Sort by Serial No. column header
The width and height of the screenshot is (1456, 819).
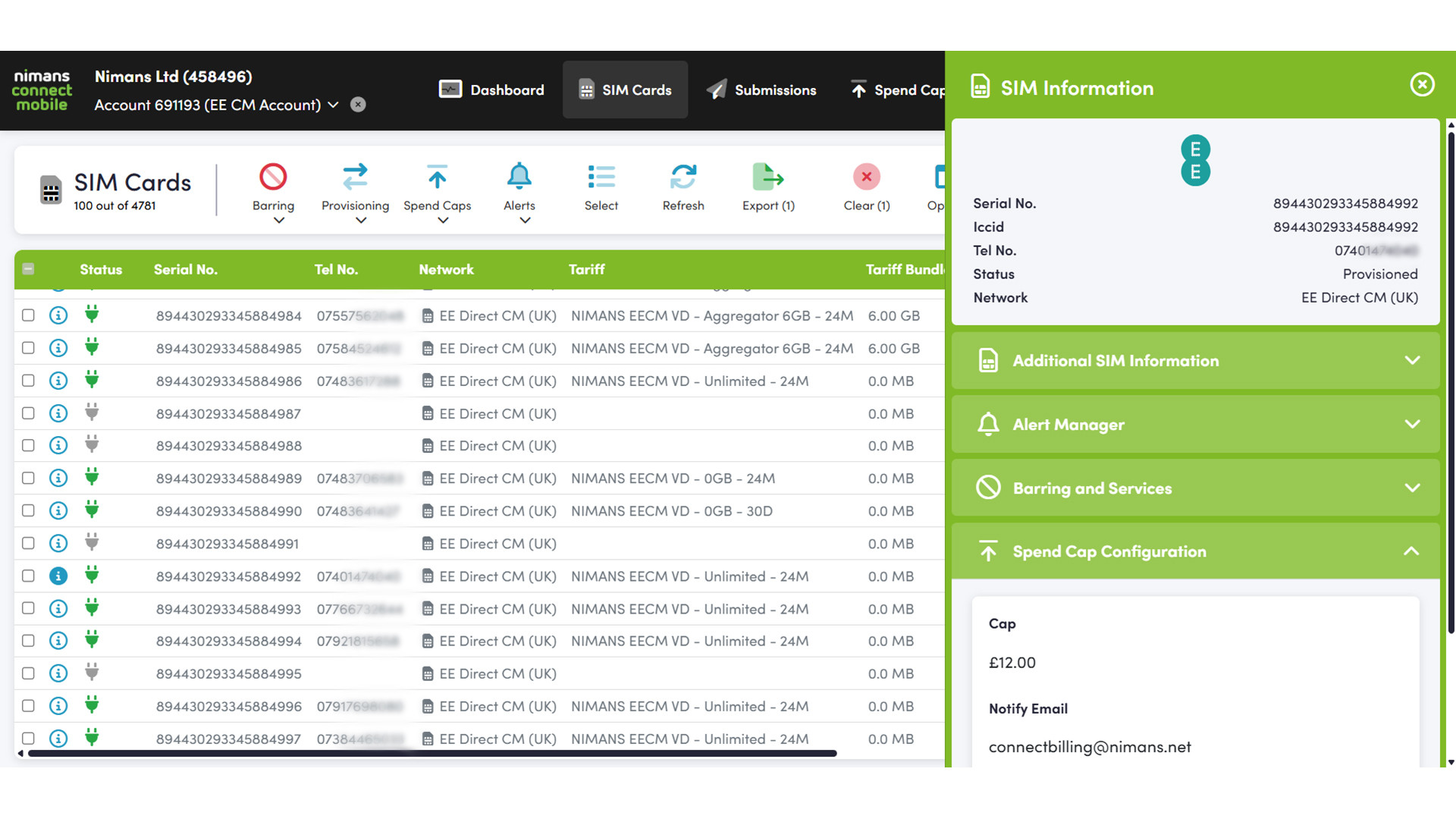pyautogui.click(x=186, y=269)
